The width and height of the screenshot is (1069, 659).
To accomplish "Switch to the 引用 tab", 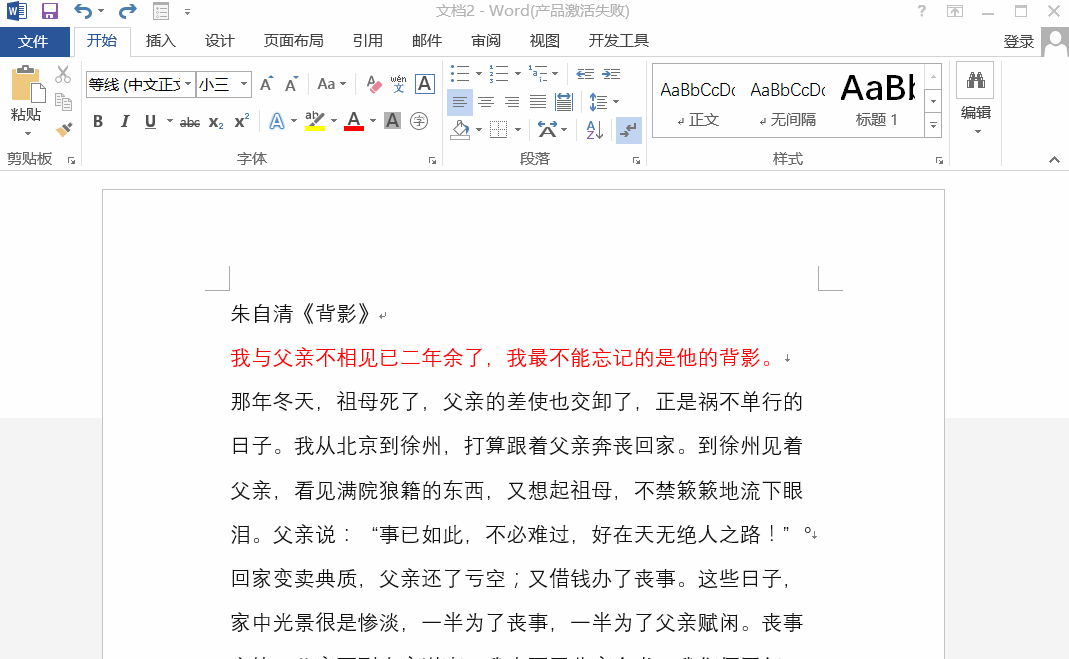I will coord(368,41).
